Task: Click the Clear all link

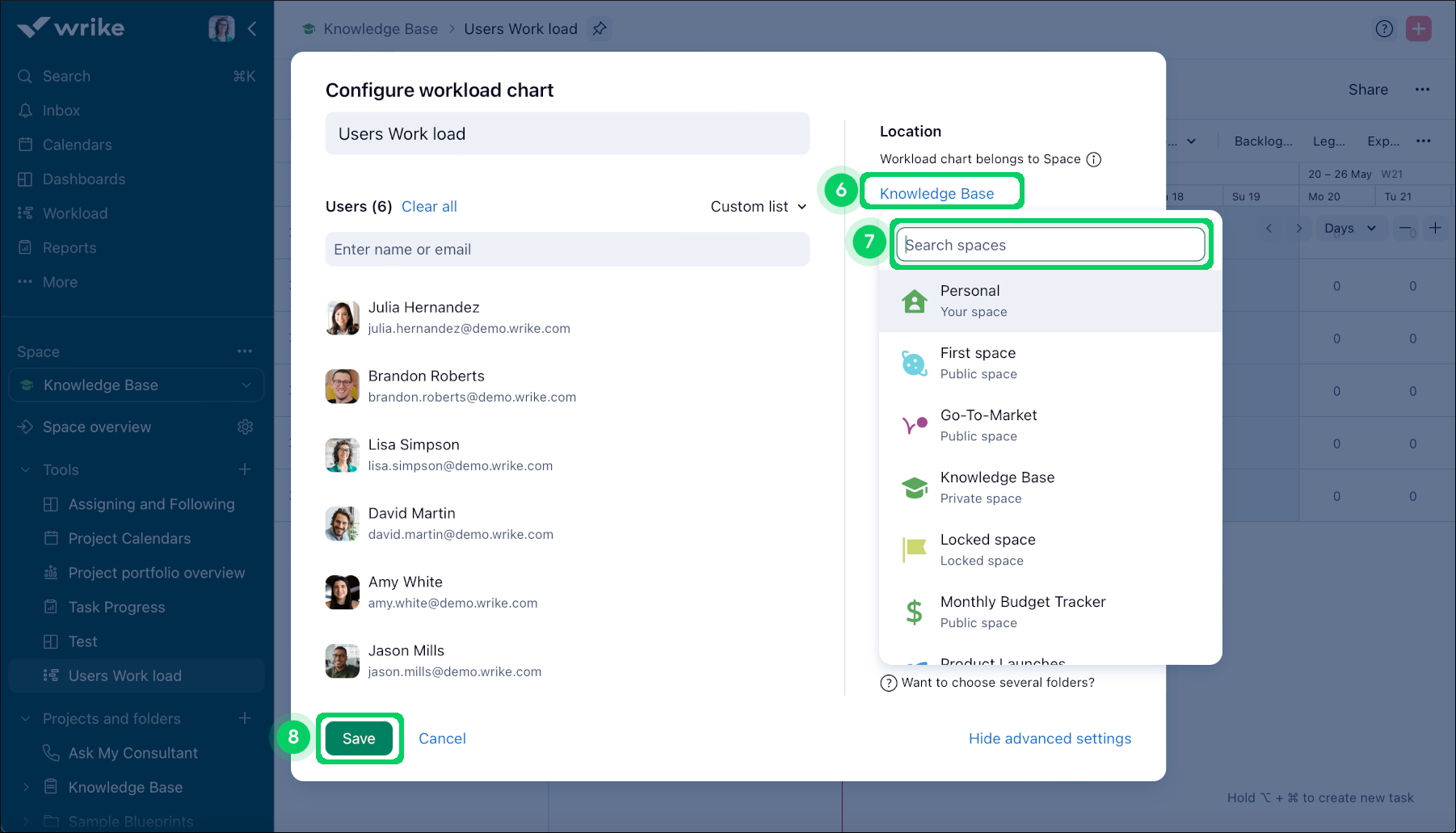Action: tap(429, 207)
